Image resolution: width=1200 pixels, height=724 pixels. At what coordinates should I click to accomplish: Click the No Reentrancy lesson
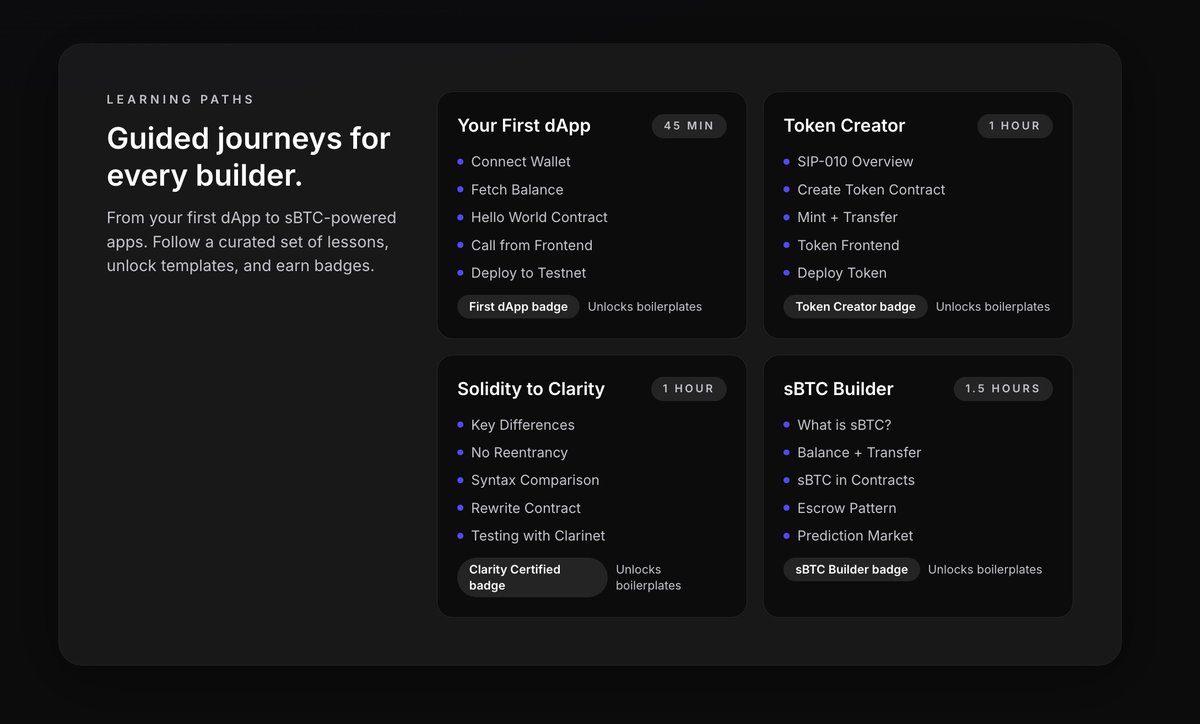(x=519, y=453)
